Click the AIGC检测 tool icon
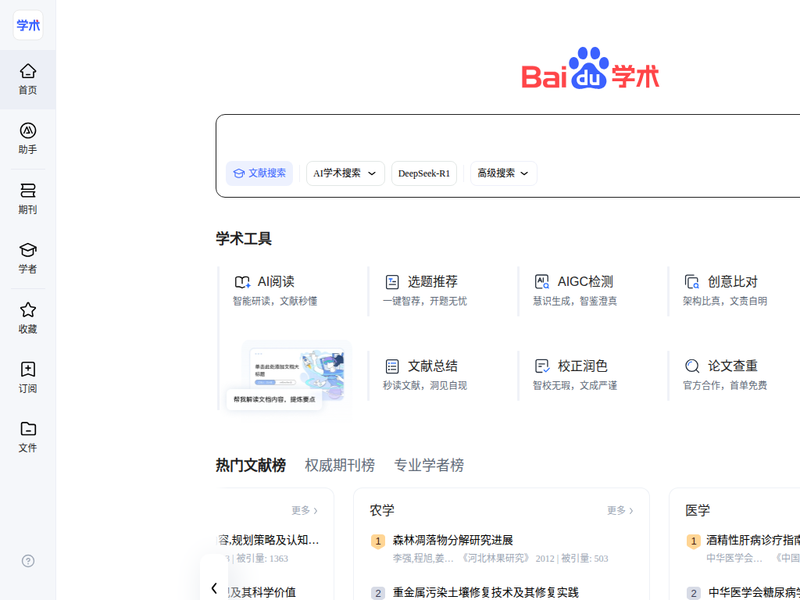The height and width of the screenshot is (600, 800). pyautogui.click(x=542, y=282)
